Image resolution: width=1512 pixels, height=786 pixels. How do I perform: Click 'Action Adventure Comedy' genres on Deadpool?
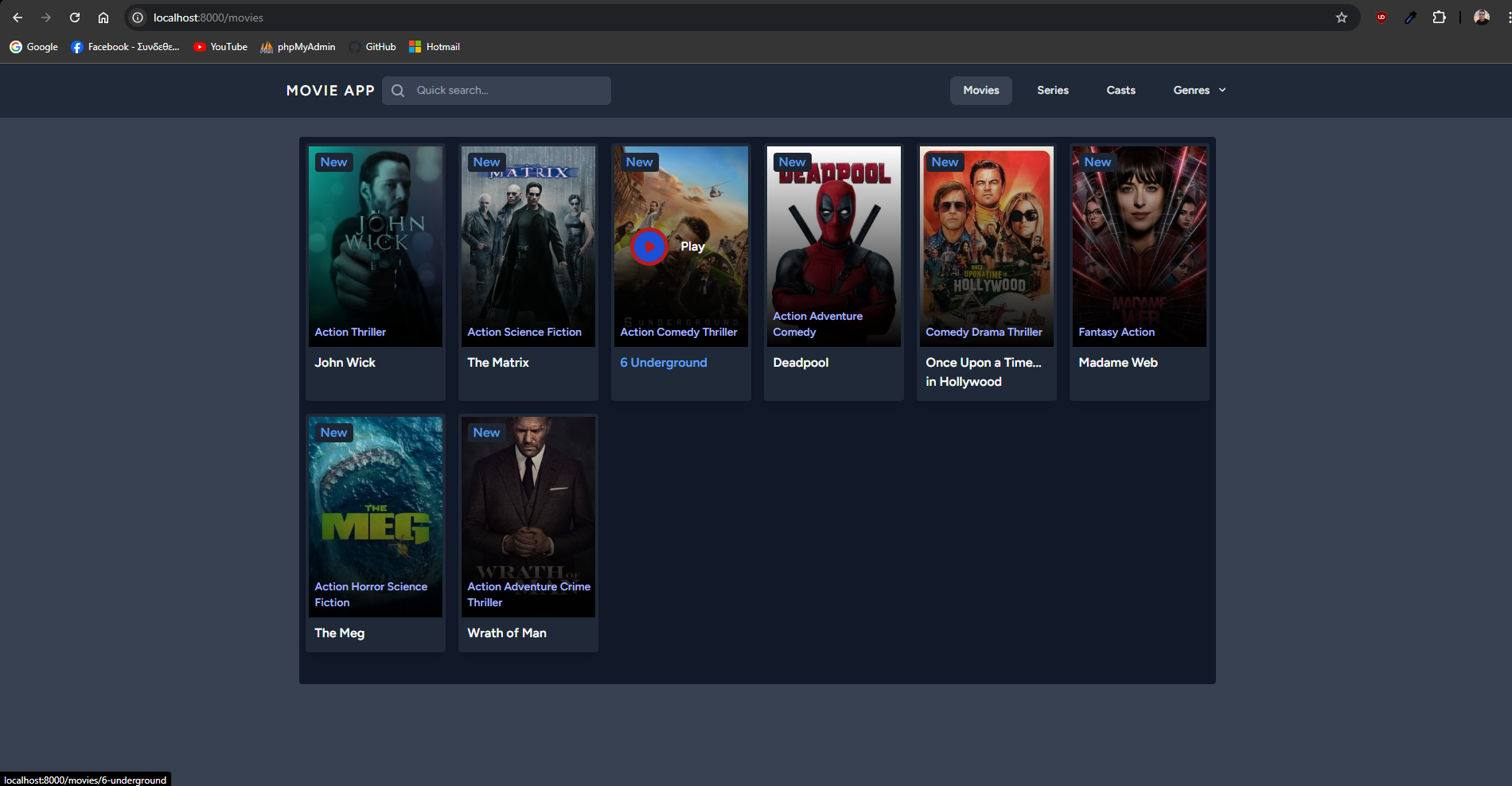tap(818, 325)
